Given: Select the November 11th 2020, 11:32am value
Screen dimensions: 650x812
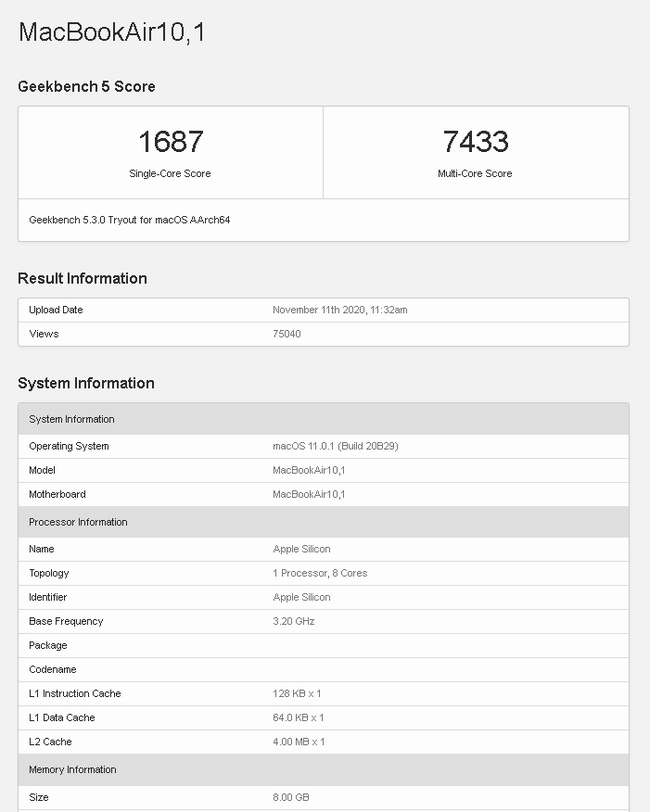Looking at the screenshot, I should coord(340,310).
